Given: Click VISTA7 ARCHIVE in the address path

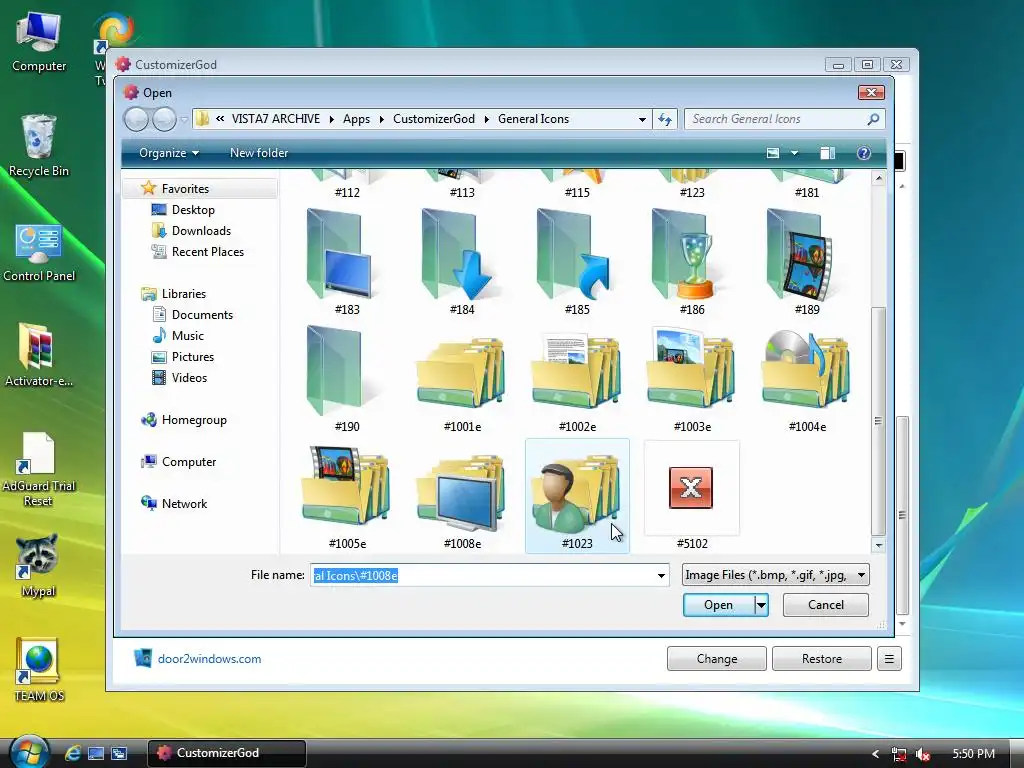Looking at the screenshot, I should click(276, 119).
